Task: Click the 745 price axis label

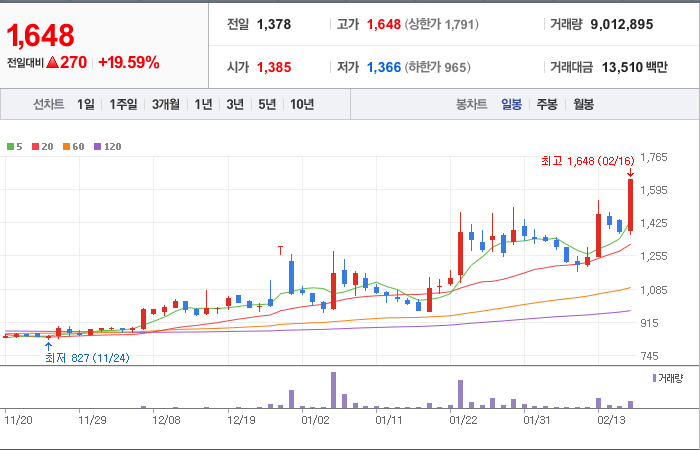Action: point(649,356)
